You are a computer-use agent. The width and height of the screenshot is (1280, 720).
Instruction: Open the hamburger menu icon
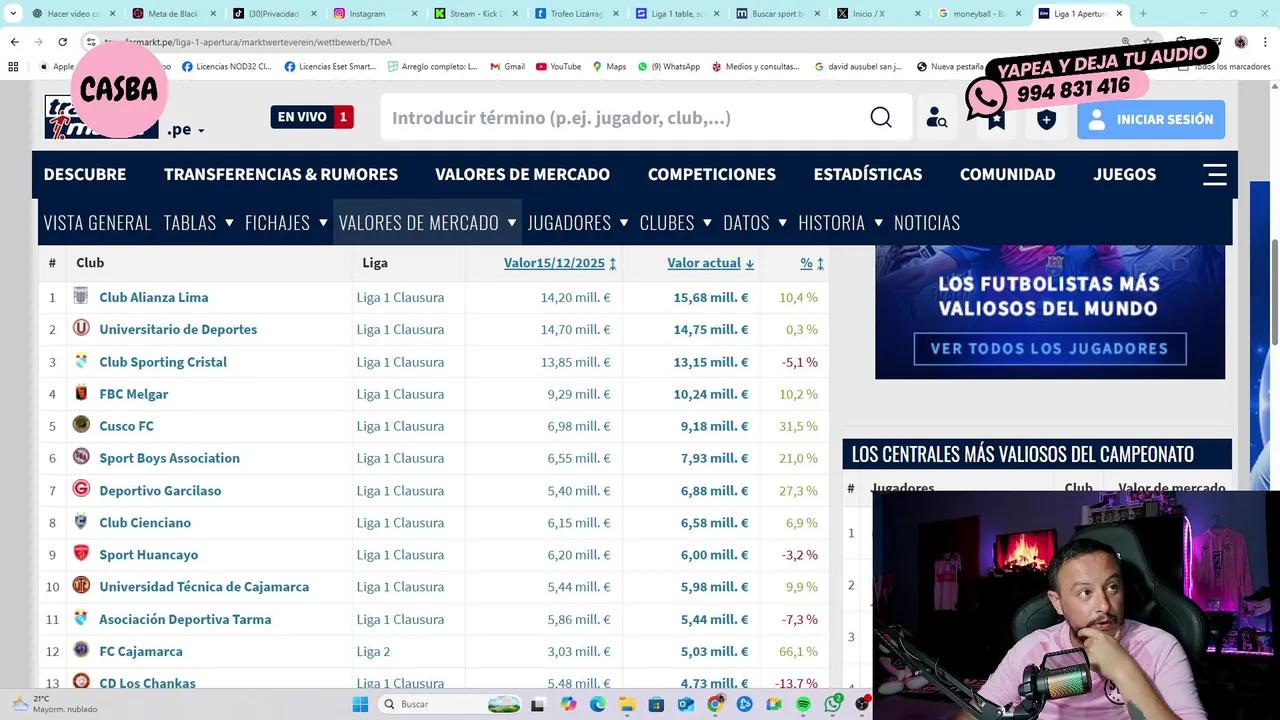coord(1214,174)
